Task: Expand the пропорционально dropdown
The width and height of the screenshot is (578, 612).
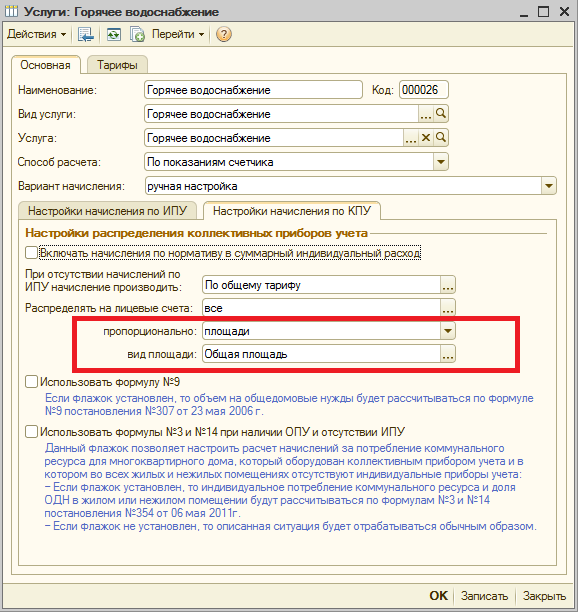Action: (x=448, y=331)
